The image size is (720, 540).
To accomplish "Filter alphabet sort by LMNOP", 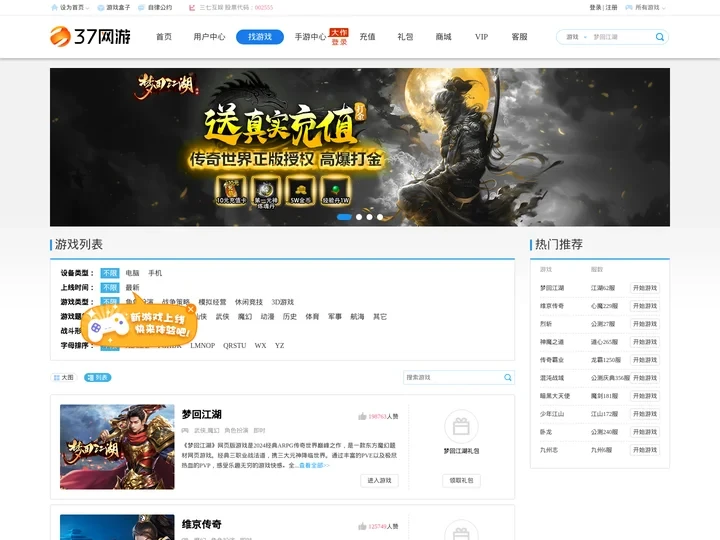I will coord(202,346).
